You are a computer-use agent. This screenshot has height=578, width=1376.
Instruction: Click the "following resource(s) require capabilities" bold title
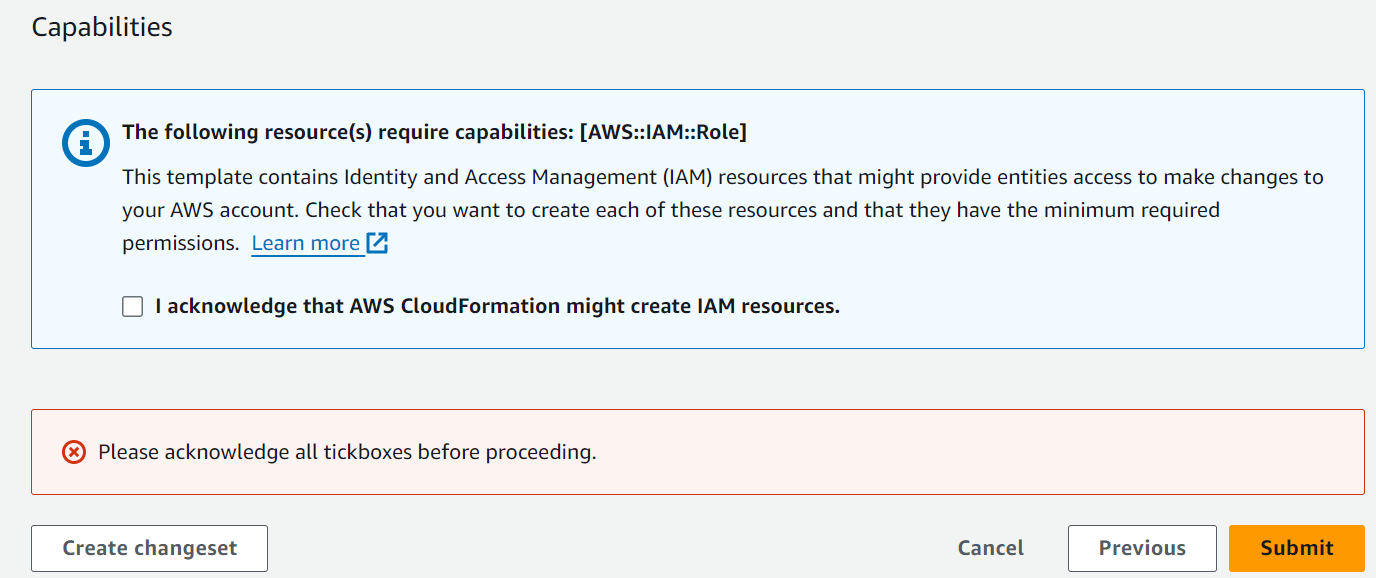[348, 132]
